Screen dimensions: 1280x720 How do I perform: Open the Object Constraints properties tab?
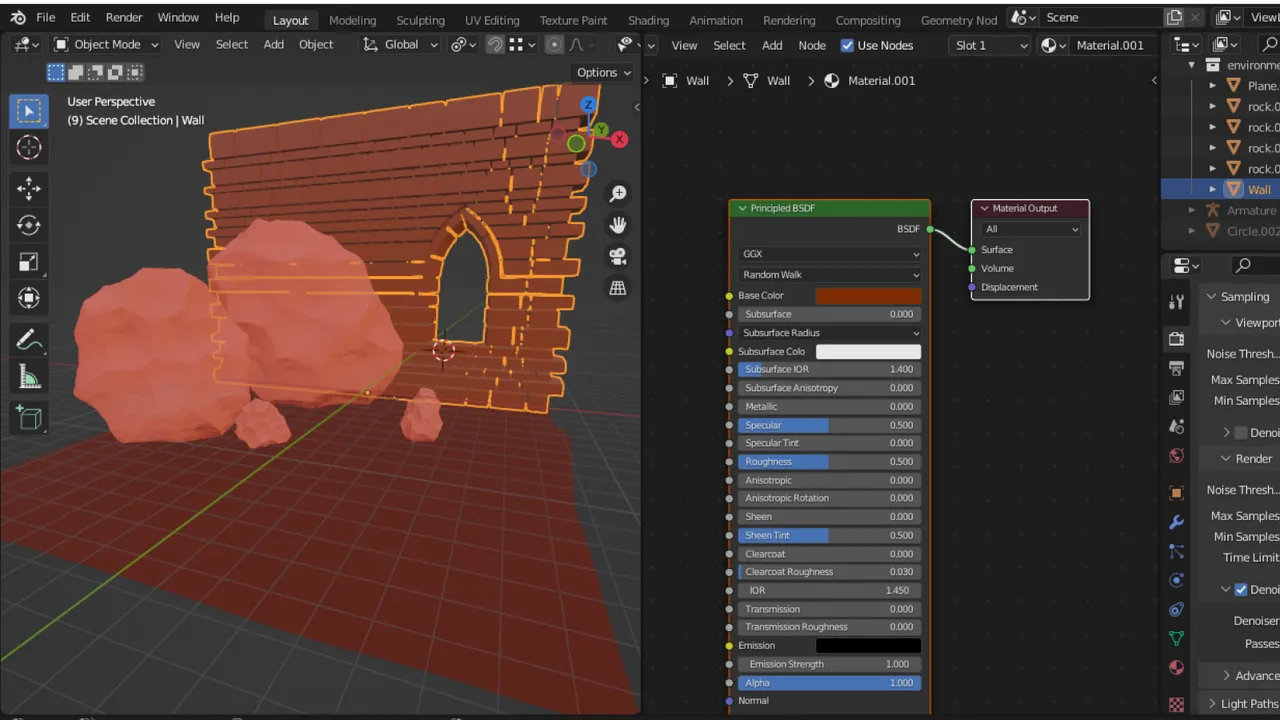click(x=1176, y=609)
